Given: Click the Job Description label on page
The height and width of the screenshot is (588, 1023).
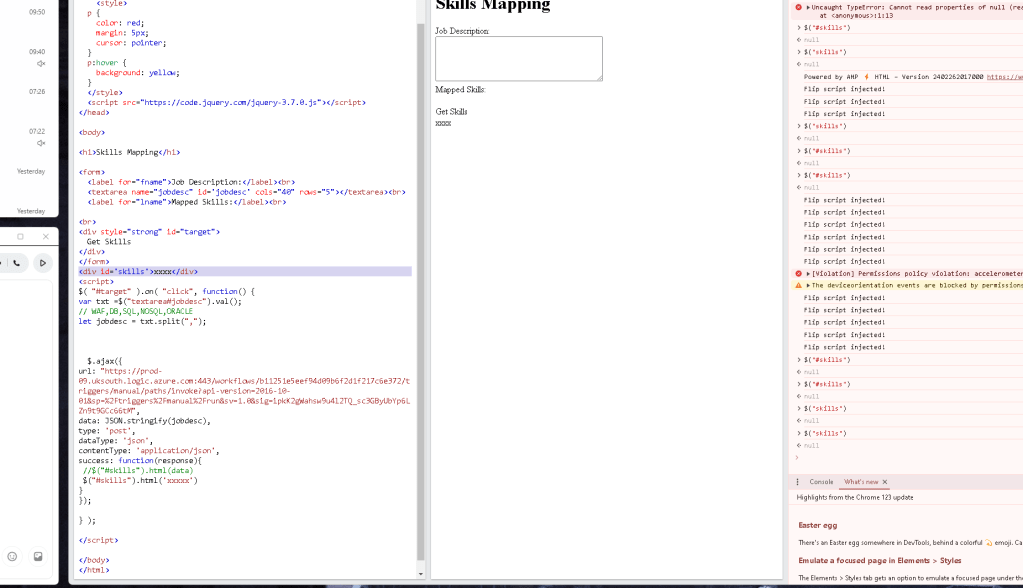Looking at the screenshot, I should (x=462, y=31).
